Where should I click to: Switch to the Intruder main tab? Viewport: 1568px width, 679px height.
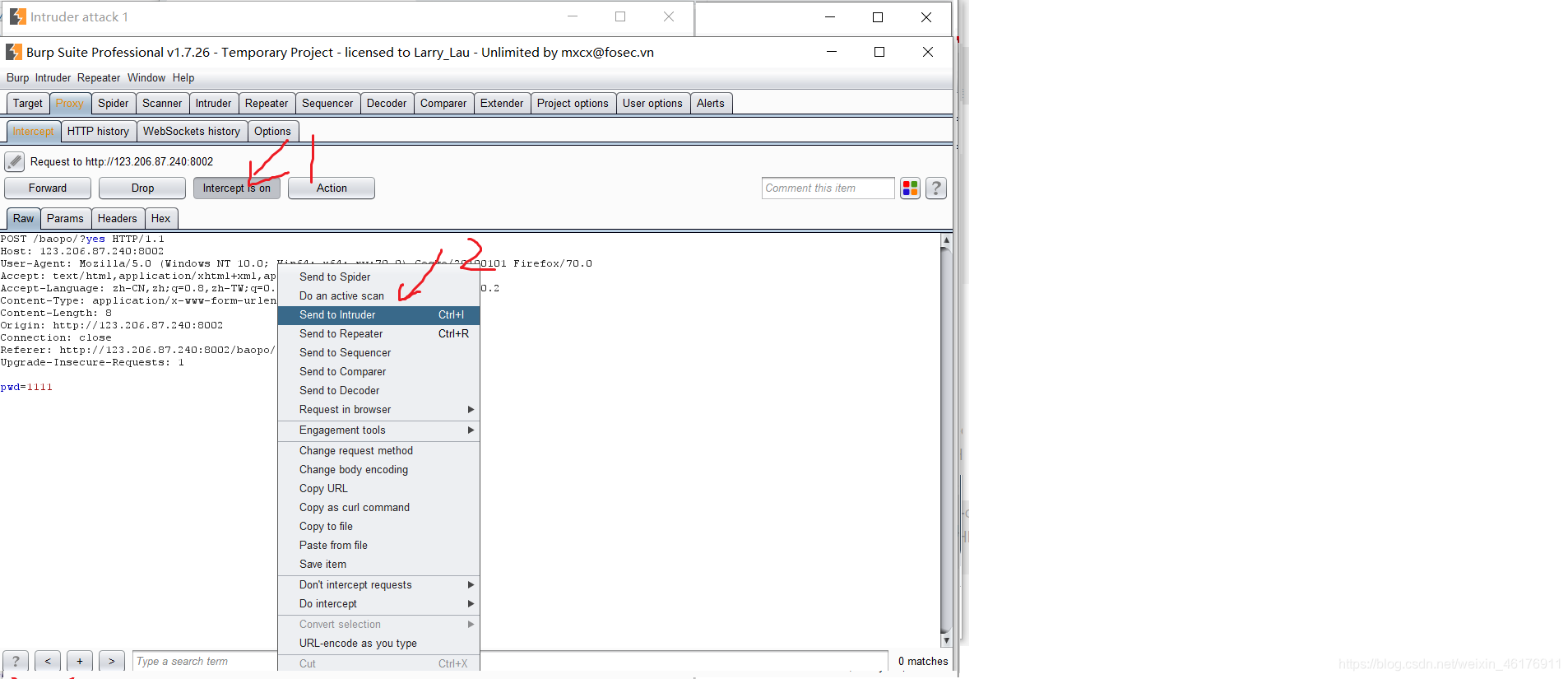click(x=214, y=103)
